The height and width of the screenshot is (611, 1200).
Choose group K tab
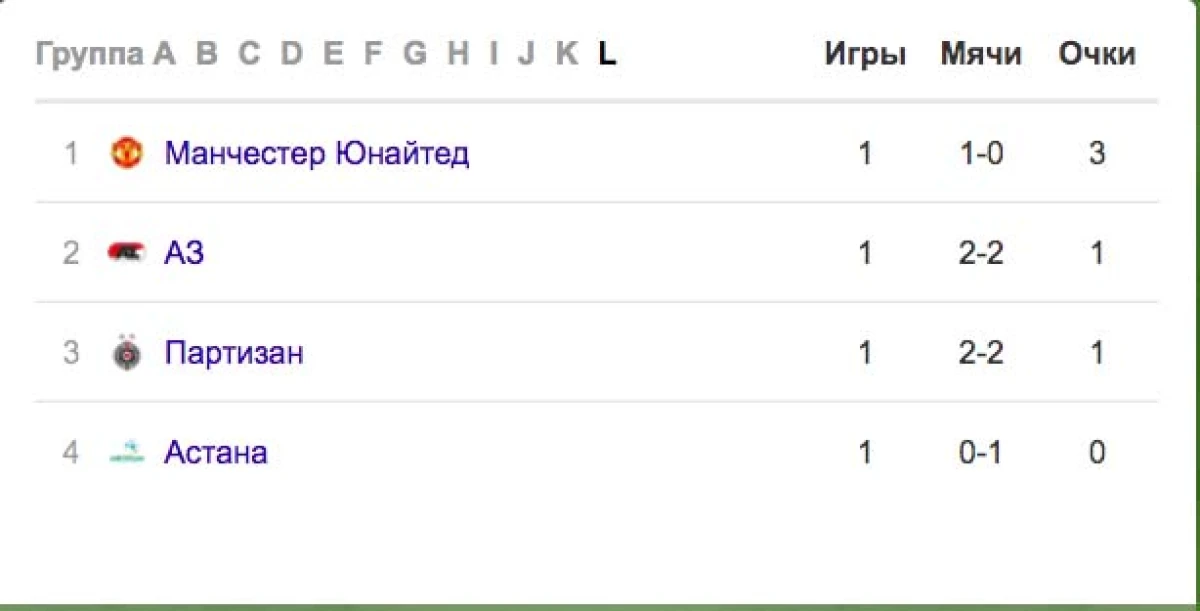[x=566, y=53]
